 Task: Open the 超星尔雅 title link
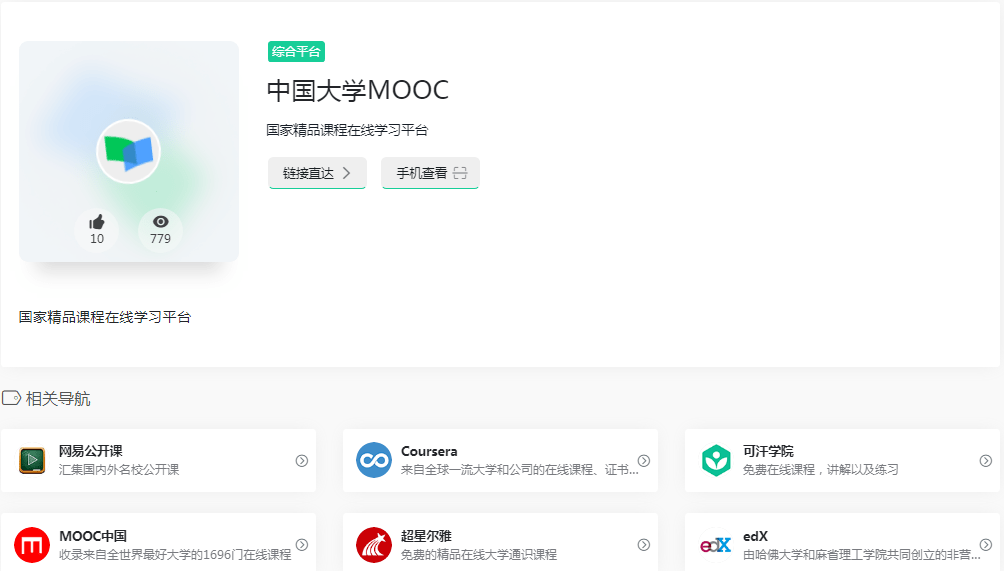click(x=426, y=536)
